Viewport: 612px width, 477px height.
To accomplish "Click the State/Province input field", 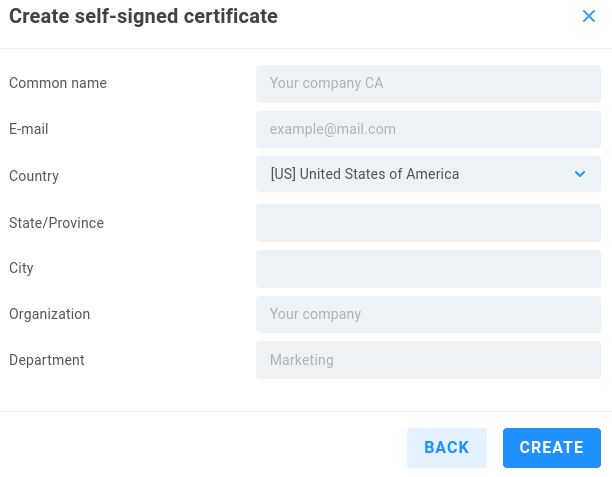I will [x=428, y=223].
